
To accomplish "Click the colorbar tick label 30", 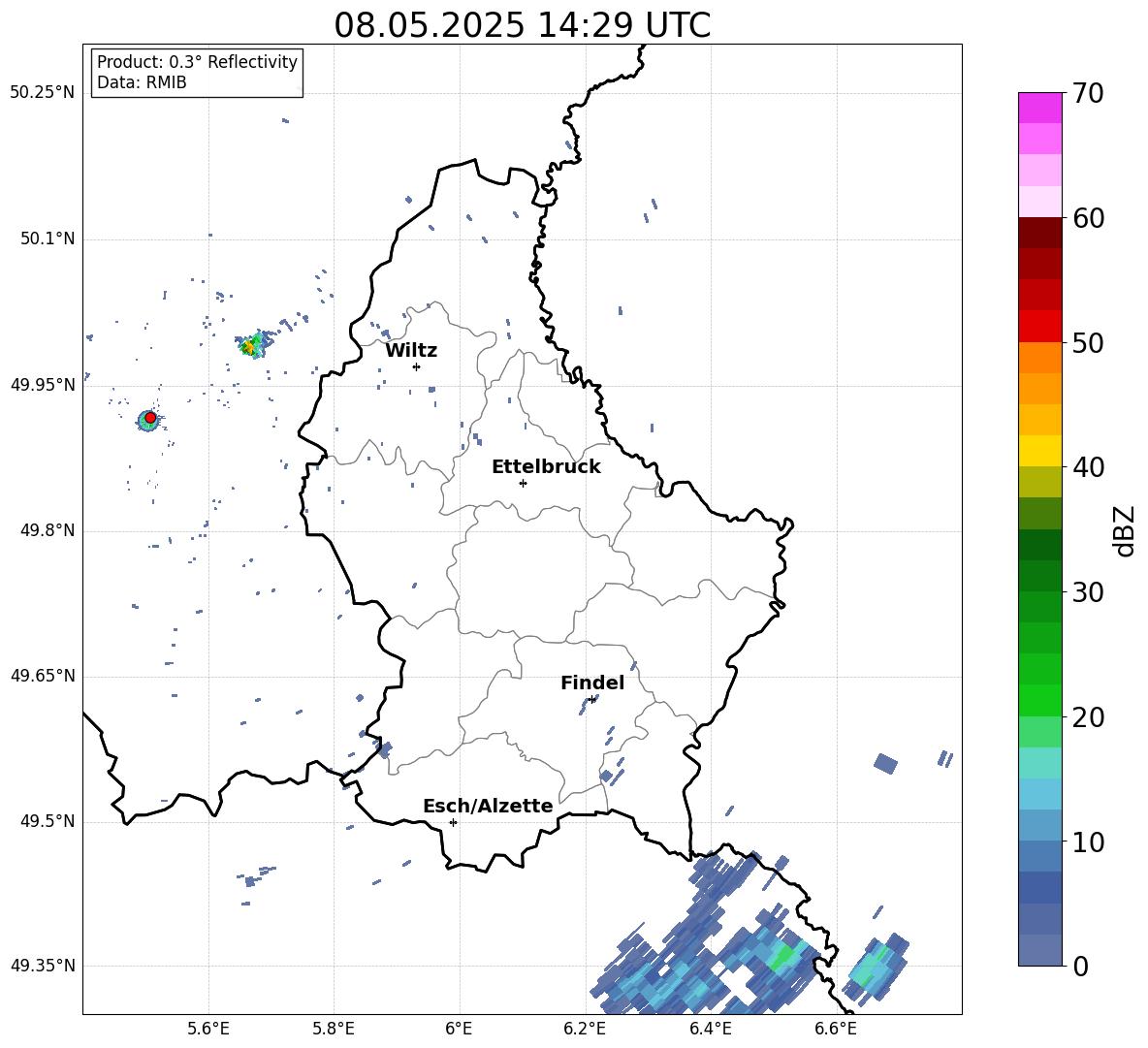I will pos(1088,592).
